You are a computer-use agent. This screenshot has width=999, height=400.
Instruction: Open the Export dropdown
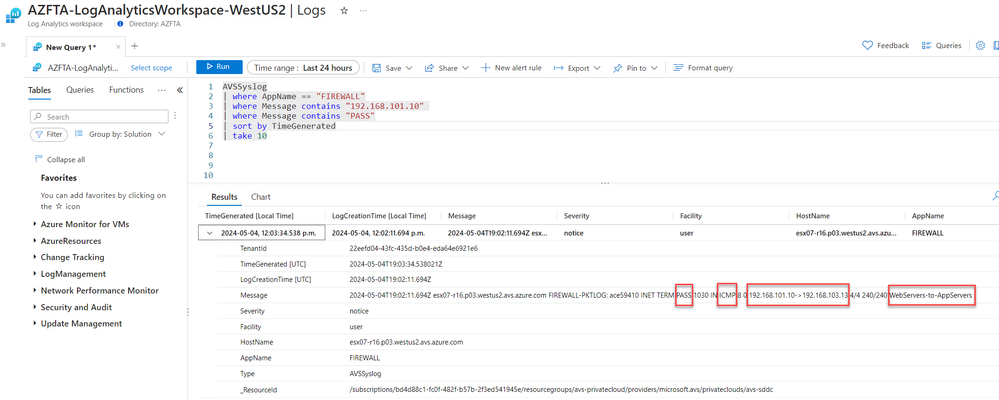click(577, 68)
